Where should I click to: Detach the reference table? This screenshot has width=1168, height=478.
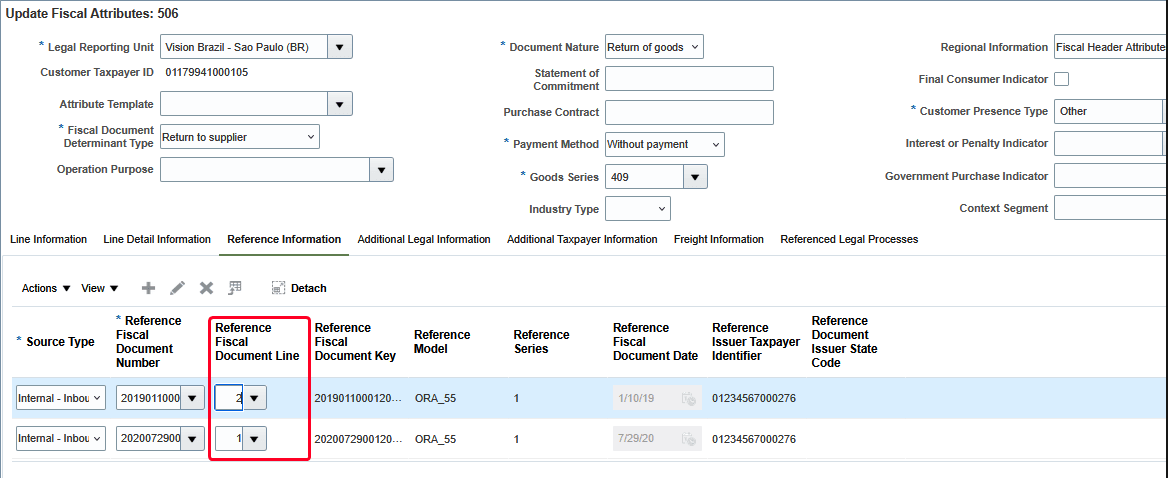pos(299,288)
